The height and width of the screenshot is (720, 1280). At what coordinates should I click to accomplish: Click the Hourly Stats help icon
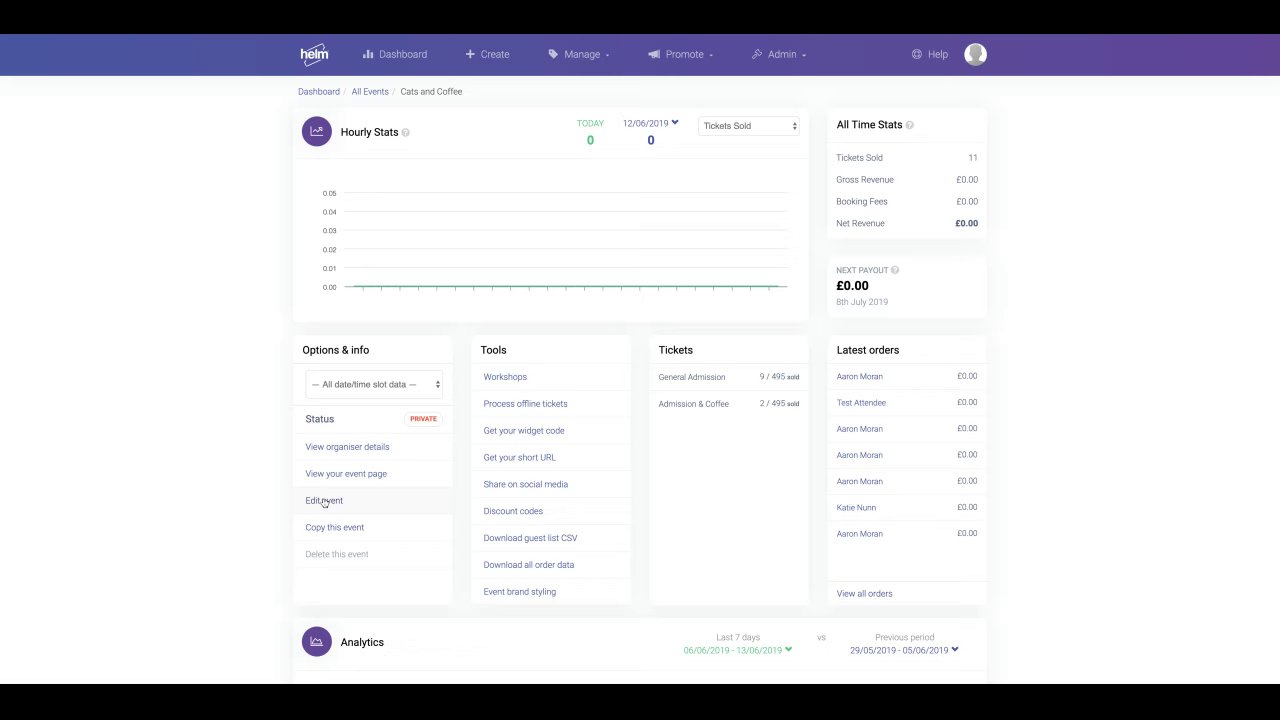click(405, 132)
